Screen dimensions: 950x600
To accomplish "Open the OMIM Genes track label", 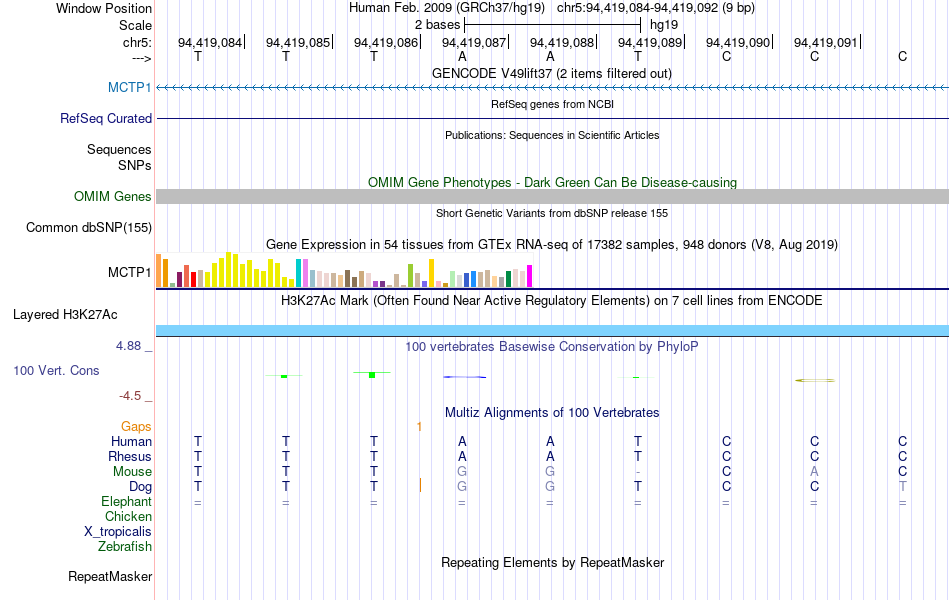I will coord(113,196).
